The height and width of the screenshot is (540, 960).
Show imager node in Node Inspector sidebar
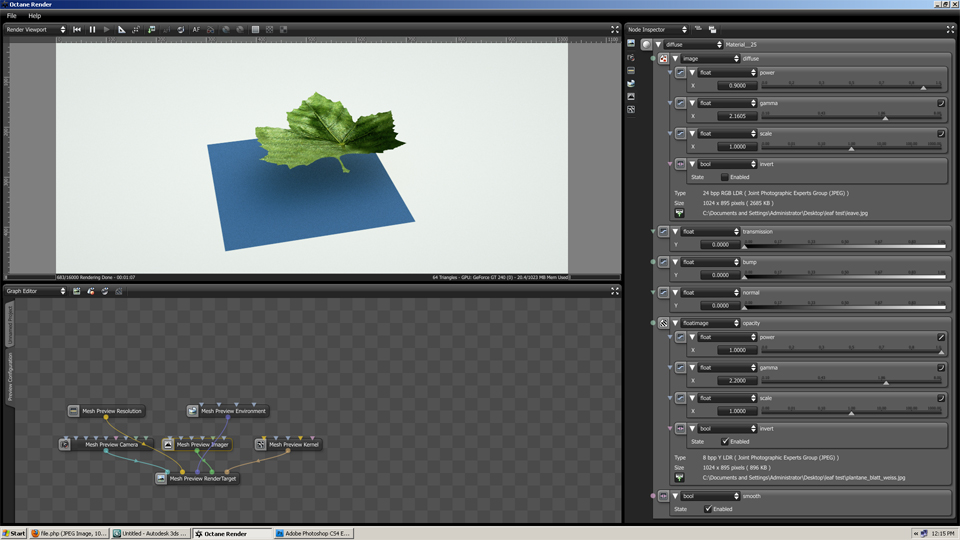click(x=631, y=97)
